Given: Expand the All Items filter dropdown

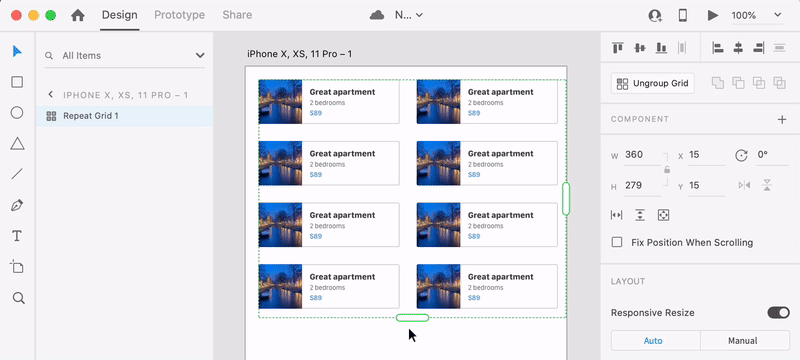Looking at the screenshot, I should tap(200, 56).
